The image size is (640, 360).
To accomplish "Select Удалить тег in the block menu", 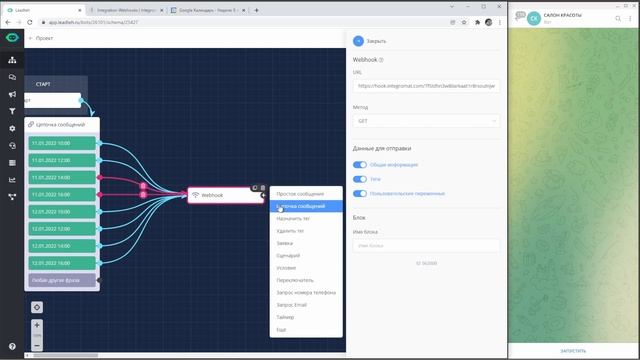I will point(306,231).
